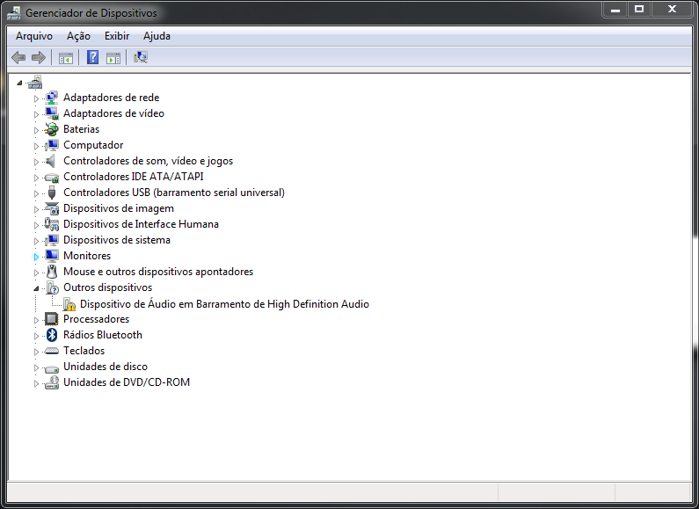Click the Baterias category icon
699x509 pixels.
pyautogui.click(x=52, y=129)
